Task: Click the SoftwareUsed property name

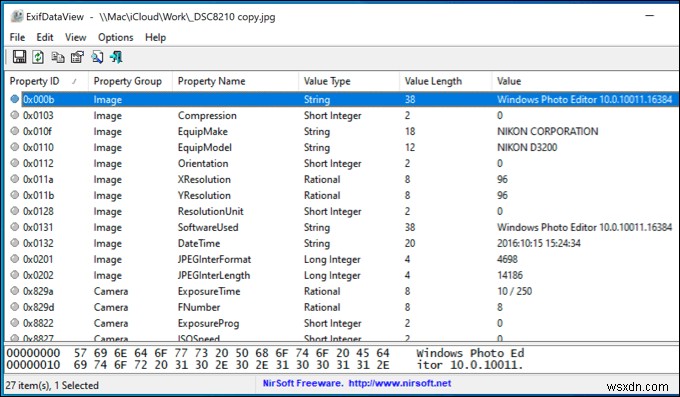Action: tap(208, 227)
